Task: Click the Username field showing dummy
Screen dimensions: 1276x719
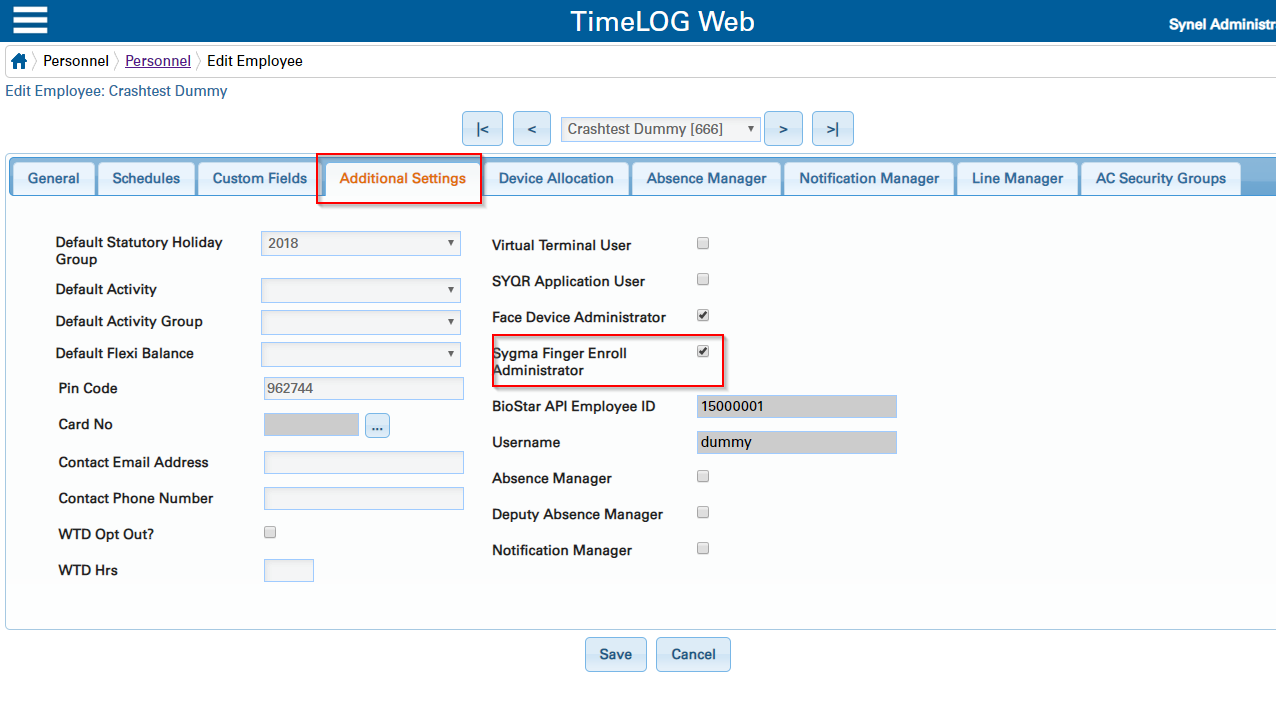Action: click(797, 442)
